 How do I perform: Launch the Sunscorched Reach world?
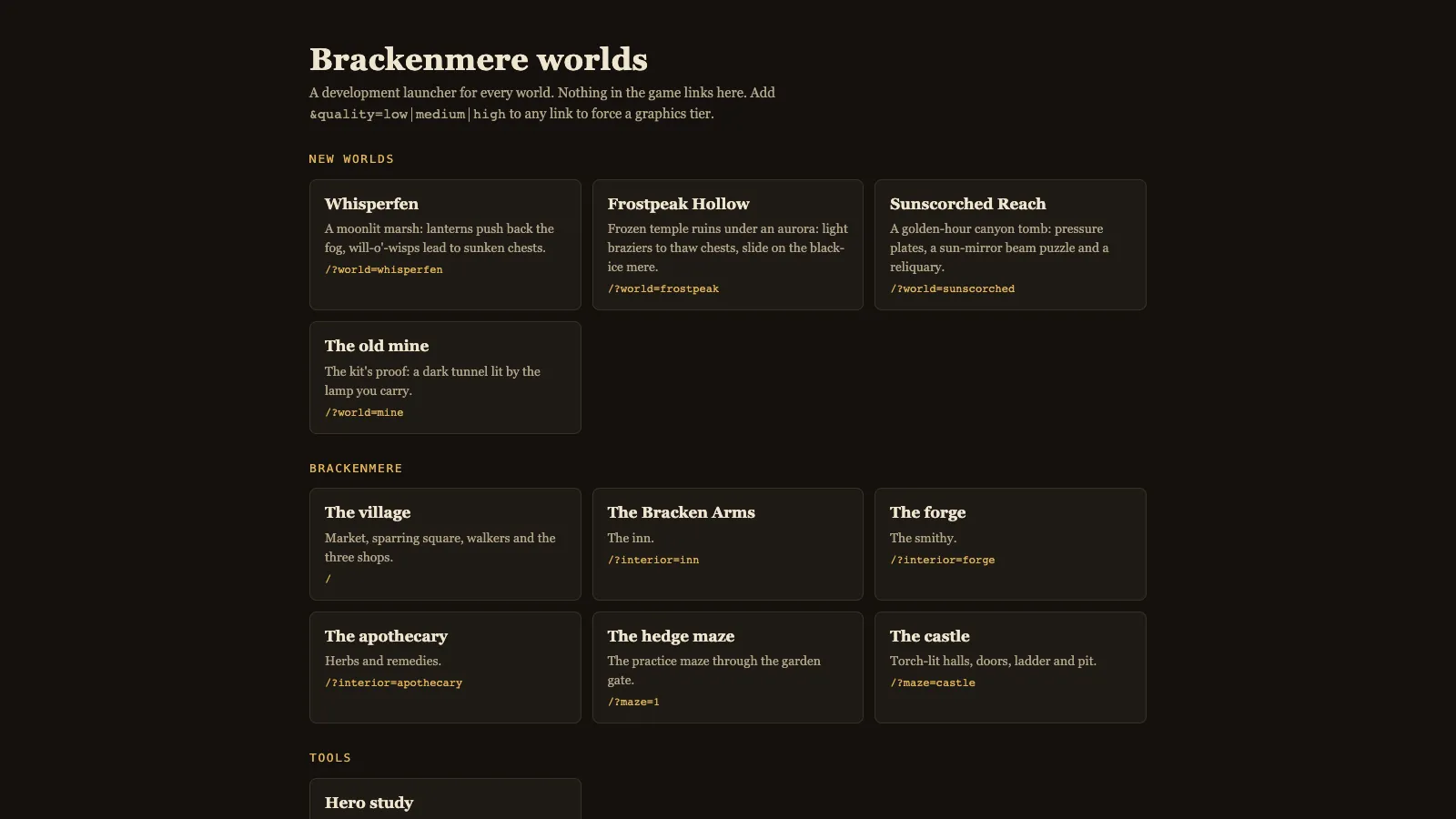pos(1010,245)
